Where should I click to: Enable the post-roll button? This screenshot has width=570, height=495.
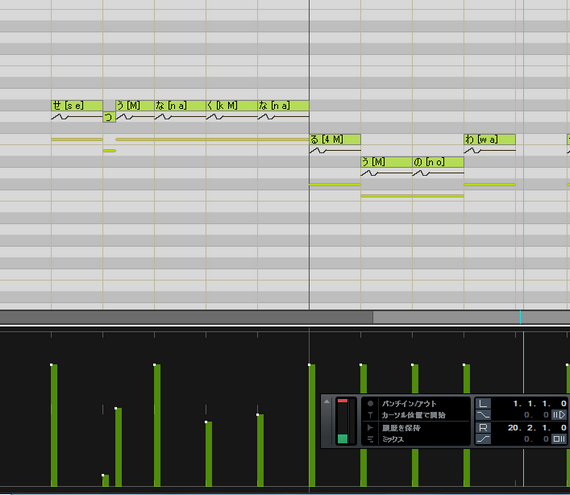tap(559, 439)
